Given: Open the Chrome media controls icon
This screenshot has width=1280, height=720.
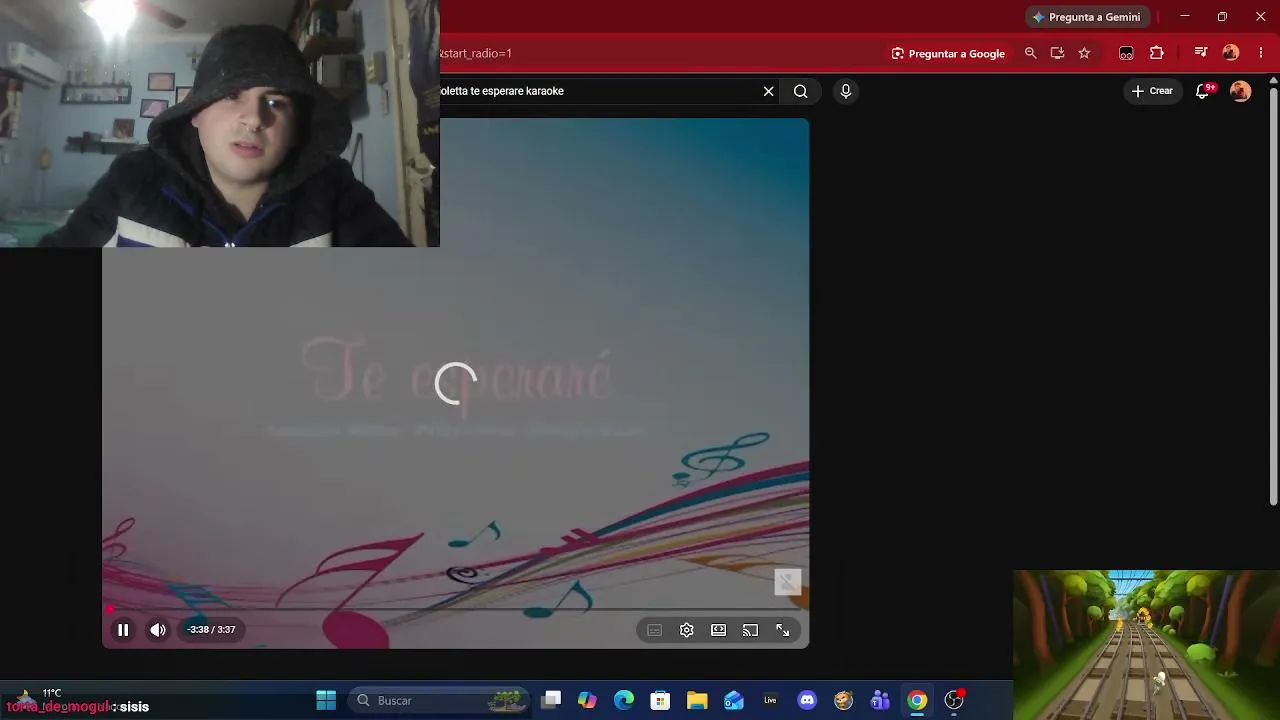Looking at the screenshot, I should tap(1201, 53).
